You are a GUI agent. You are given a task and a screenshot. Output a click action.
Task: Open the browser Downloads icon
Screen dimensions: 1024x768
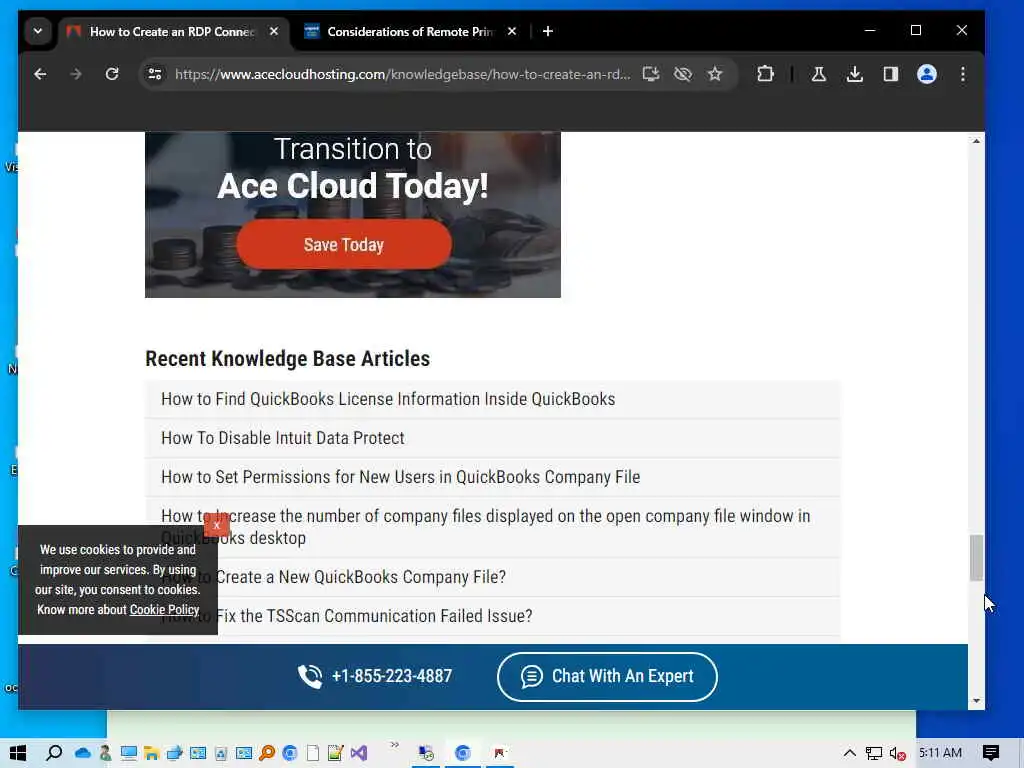(854, 74)
